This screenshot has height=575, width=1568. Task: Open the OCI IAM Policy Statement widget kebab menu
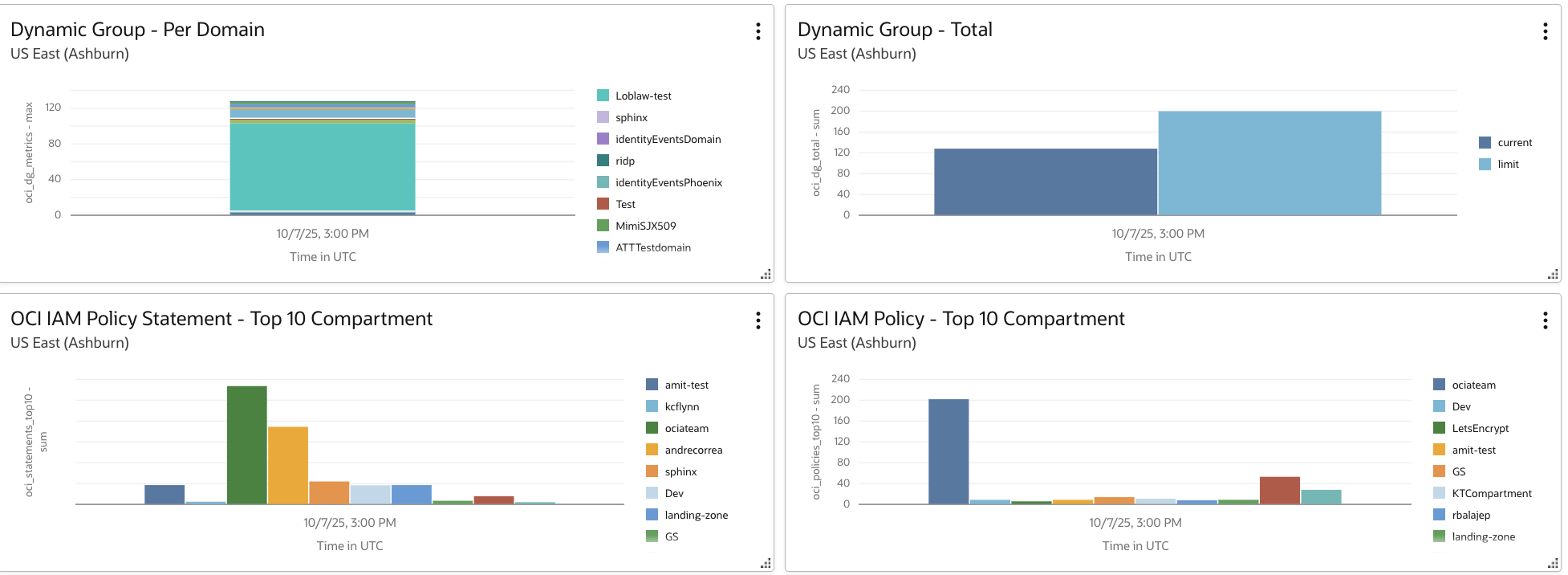(758, 320)
